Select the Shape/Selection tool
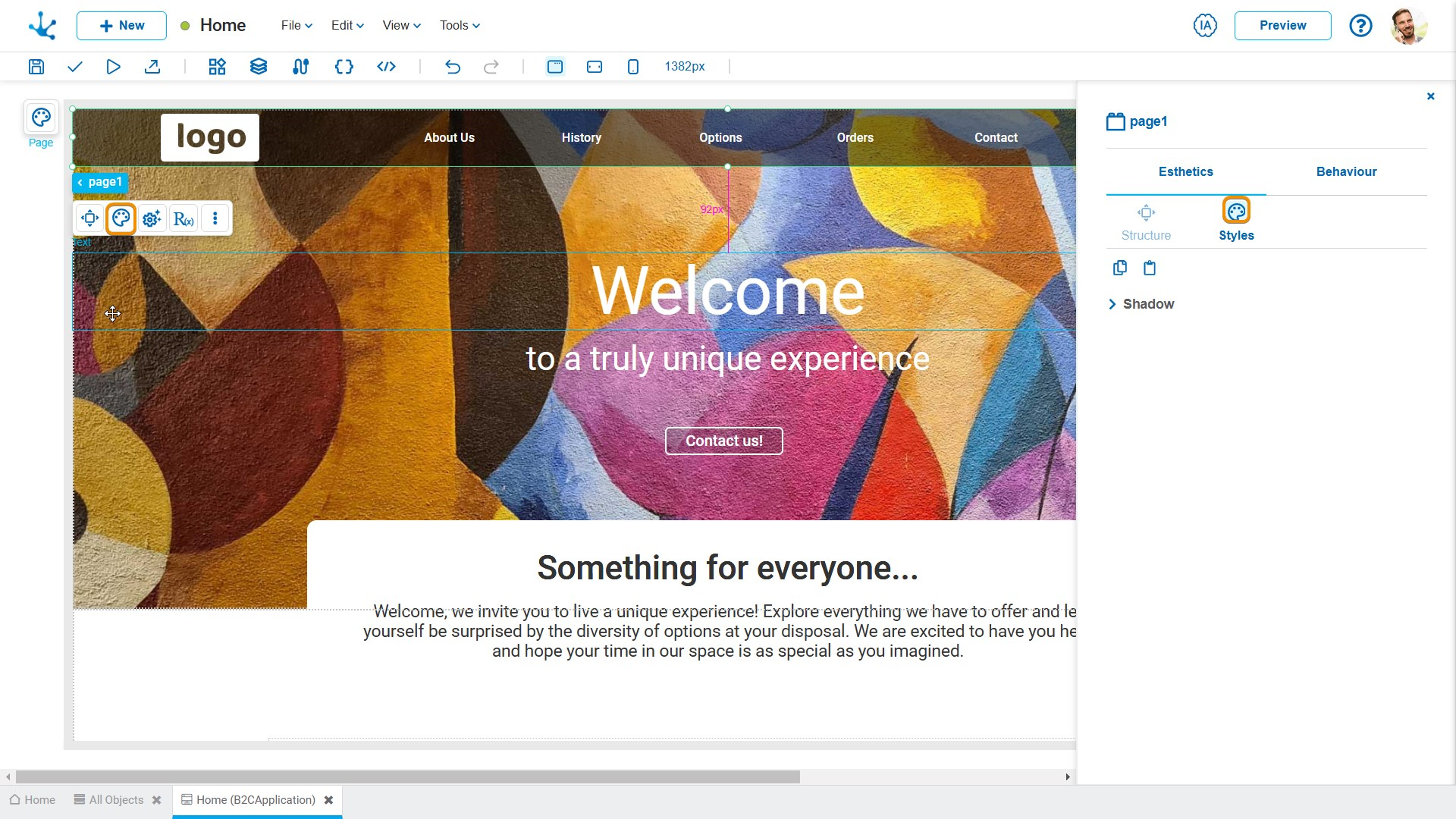 (91, 219)
